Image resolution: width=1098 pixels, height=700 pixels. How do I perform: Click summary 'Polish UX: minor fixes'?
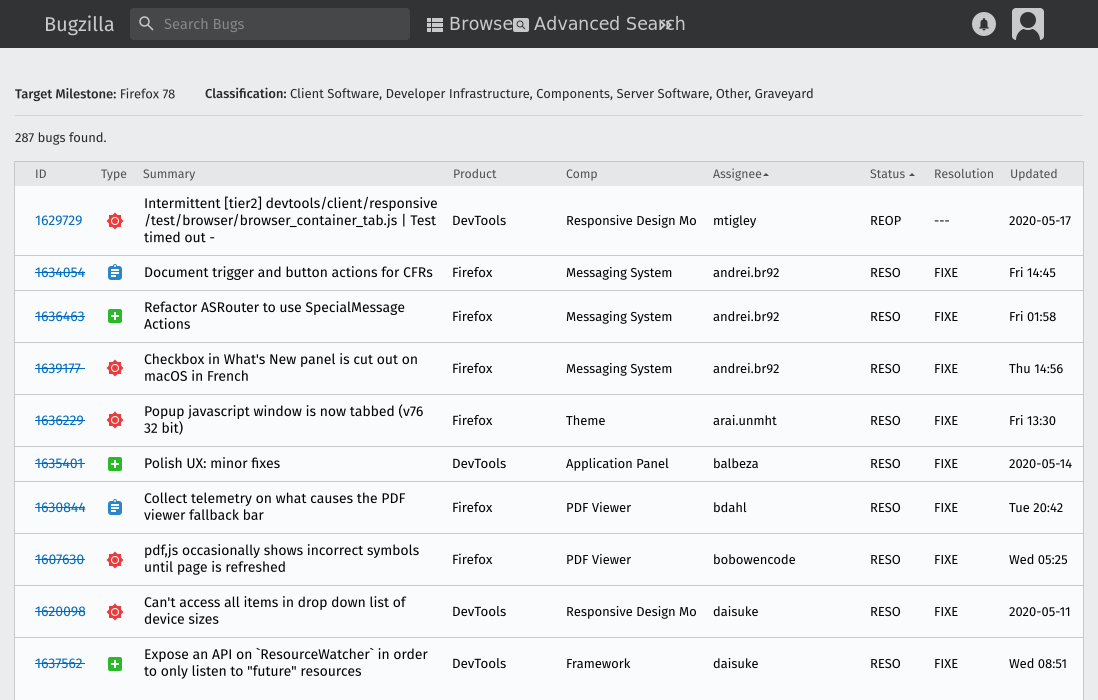211,463
